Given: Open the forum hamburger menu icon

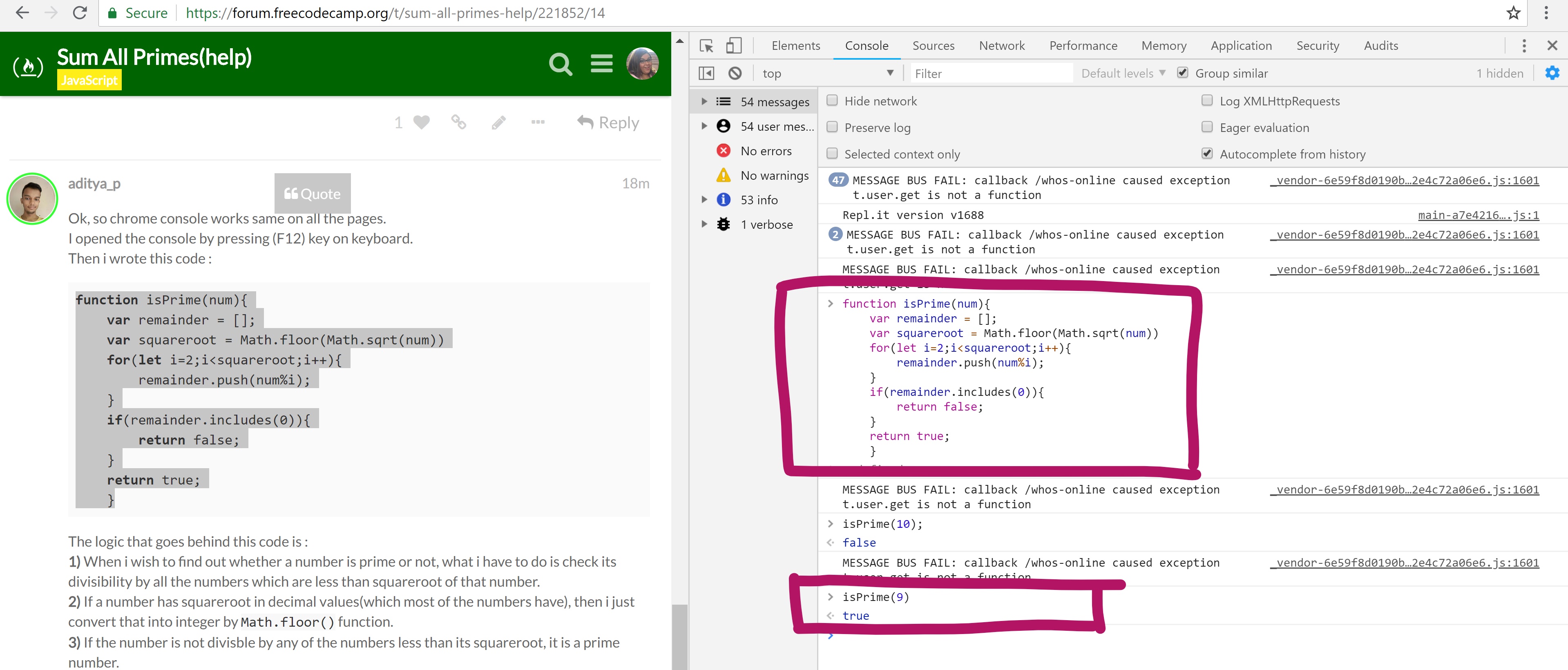Looking at the screenshot, I should coord(601,64).
